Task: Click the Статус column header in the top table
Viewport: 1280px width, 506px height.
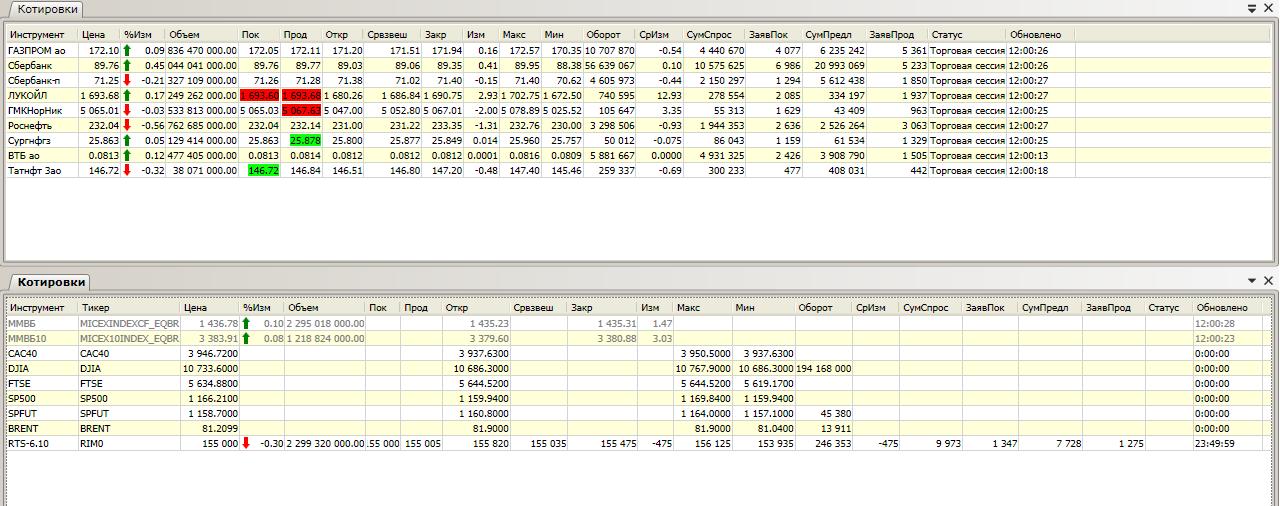Action: pyautogui.click(x=946, y=34)
